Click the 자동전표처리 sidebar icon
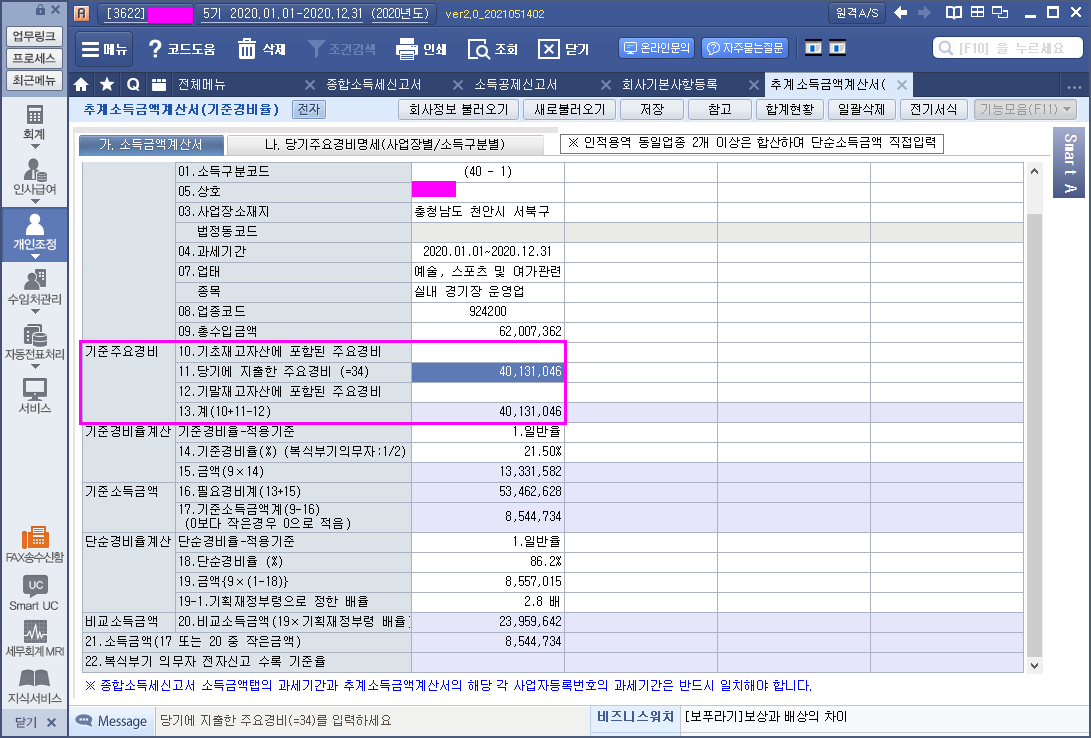 (x=34, y=342)
